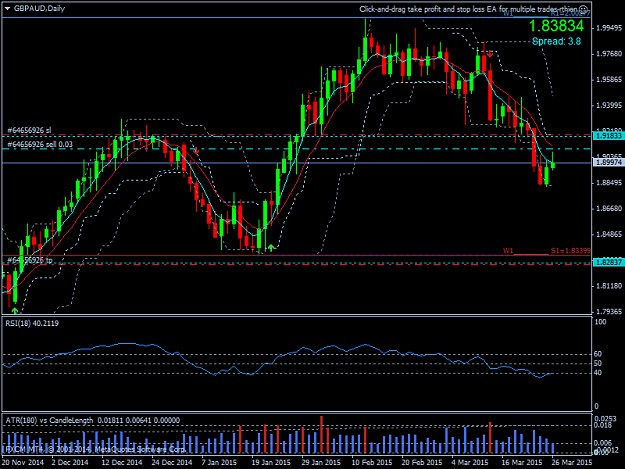This screenshot has width=625, height=469.
Task: Click the S1=1.83399 support label
Action: point(570,251)
